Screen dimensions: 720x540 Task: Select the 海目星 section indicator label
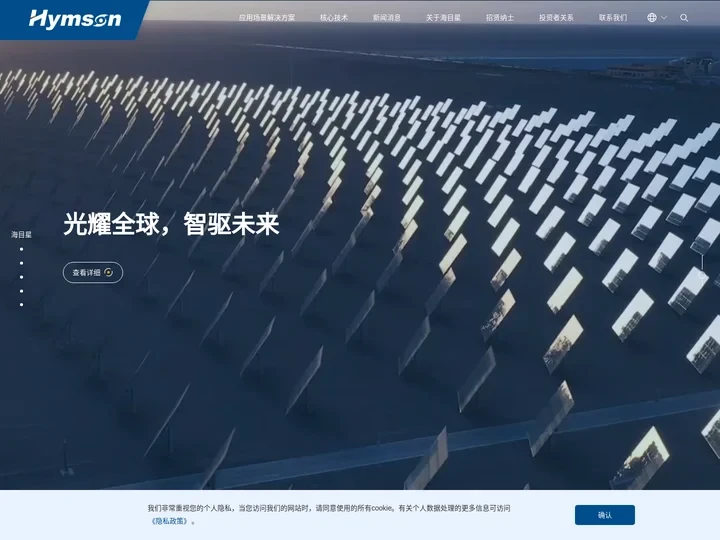(21, 235)
